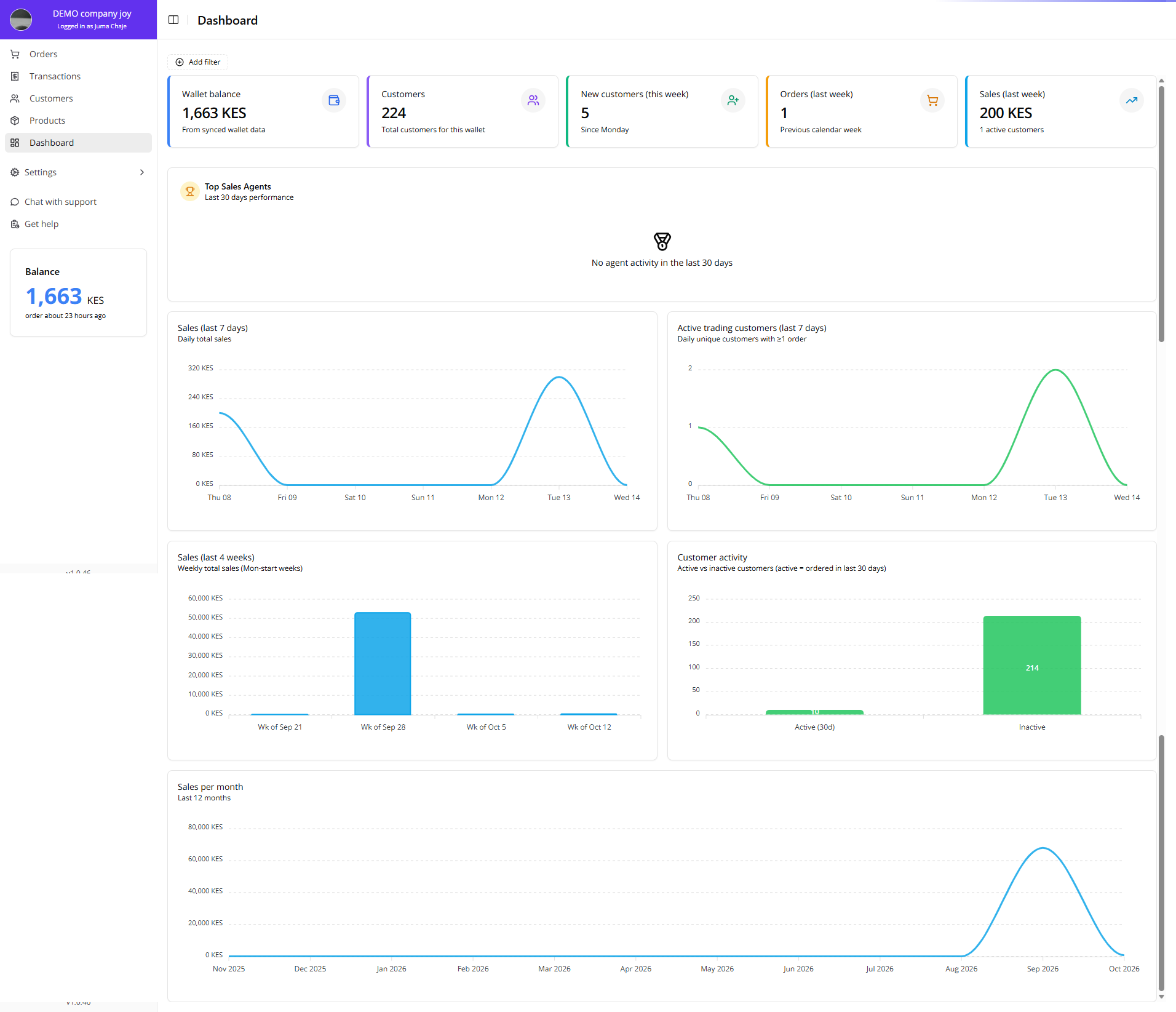Click the Wk of Sep 28 sales bar
Screen dimensions: 1176x1012
[x=383, y=663]
